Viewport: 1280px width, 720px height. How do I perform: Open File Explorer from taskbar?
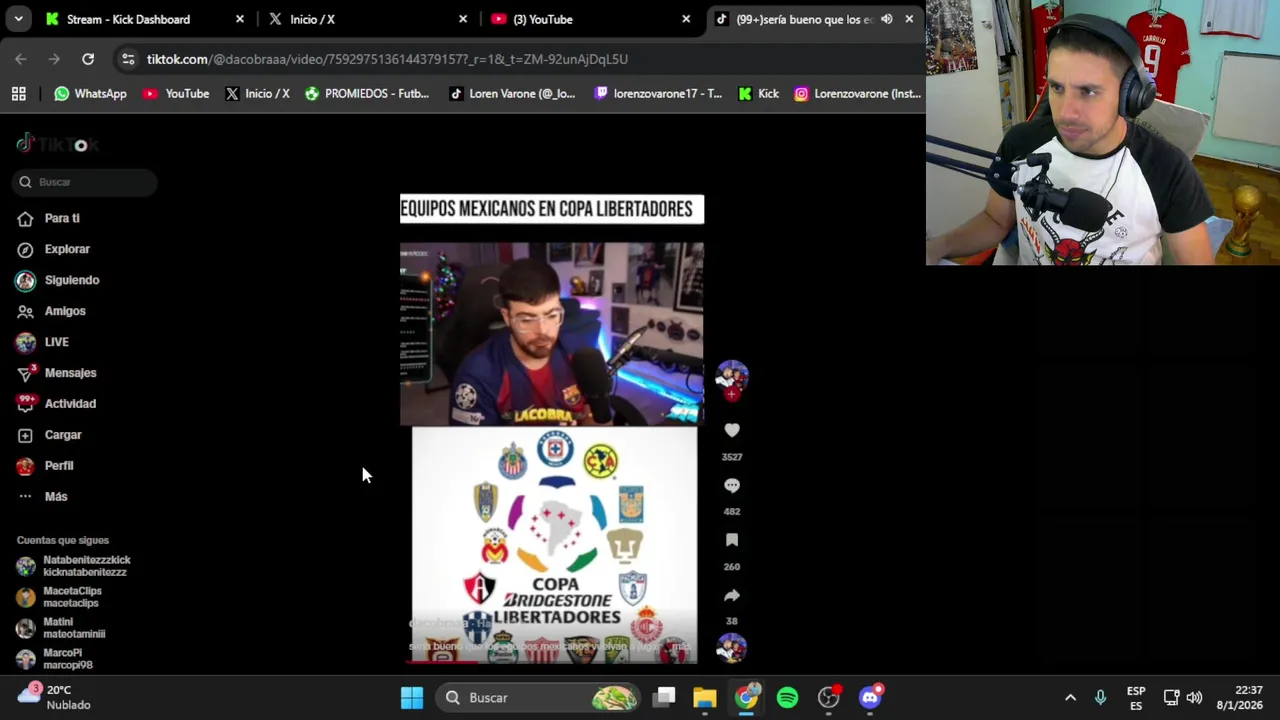point(705,698)
